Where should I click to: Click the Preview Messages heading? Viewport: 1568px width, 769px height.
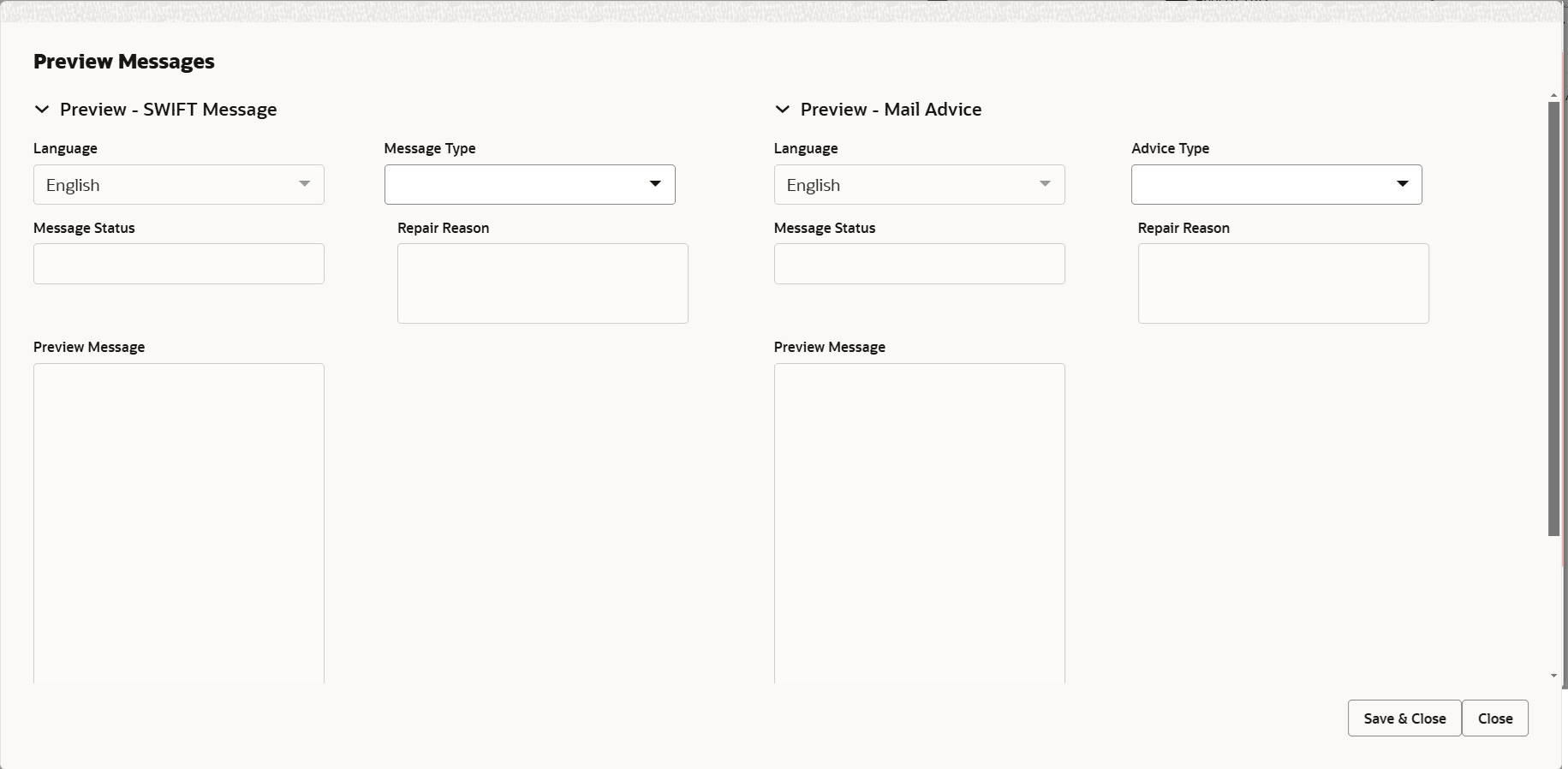(124, 62)
